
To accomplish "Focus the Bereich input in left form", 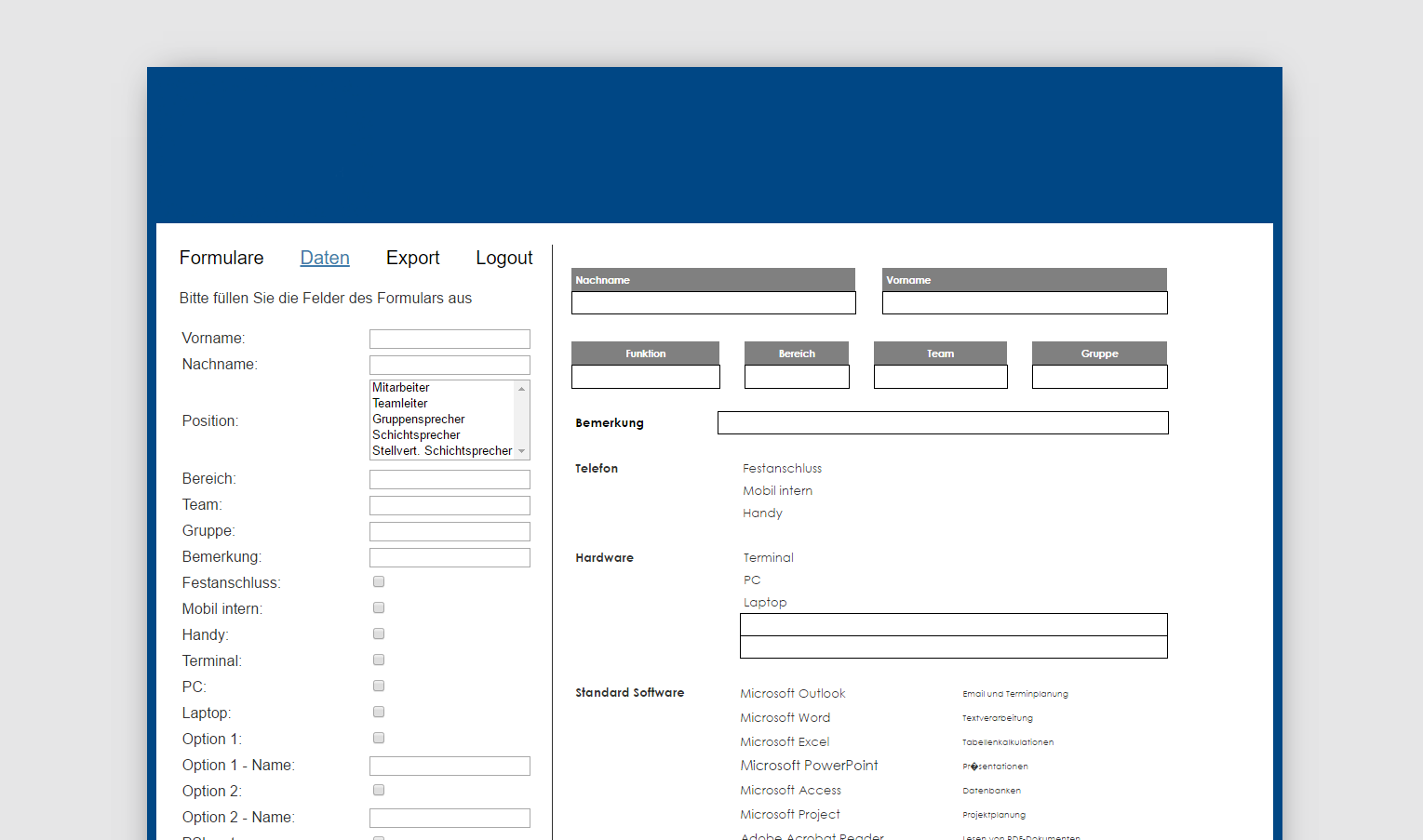I will click(x=450, y=479).
